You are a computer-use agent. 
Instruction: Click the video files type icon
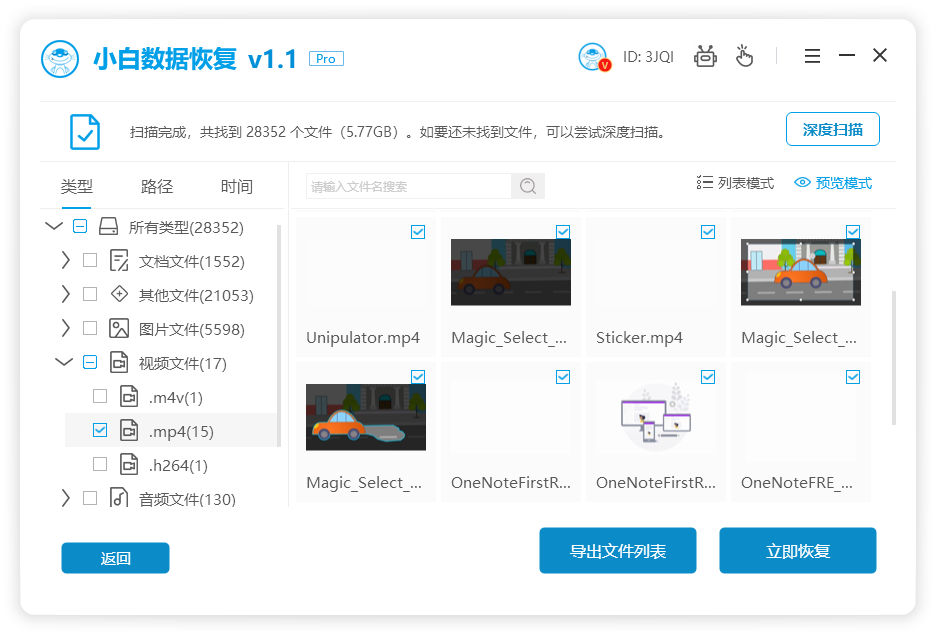(x=119, y=362)
